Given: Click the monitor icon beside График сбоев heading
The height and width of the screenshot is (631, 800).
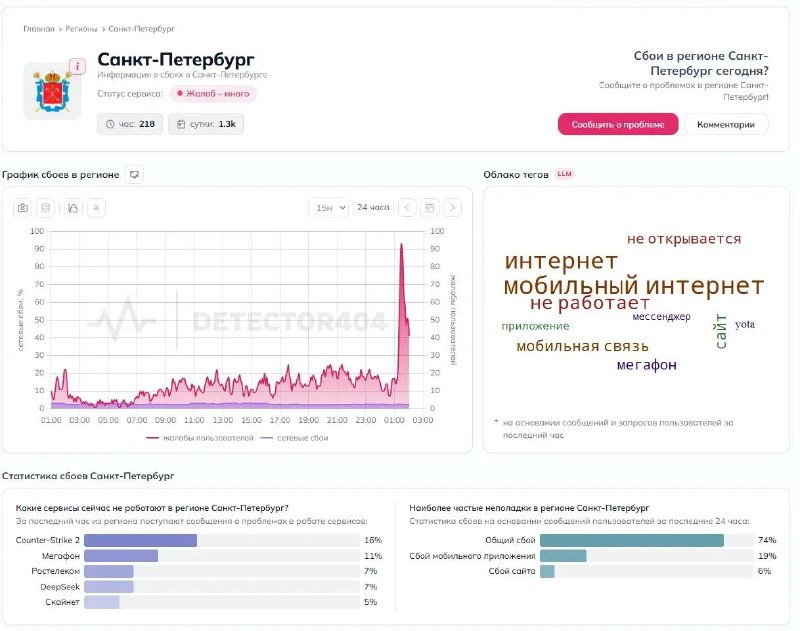Looking at the screenshot, I should (134, 174).
